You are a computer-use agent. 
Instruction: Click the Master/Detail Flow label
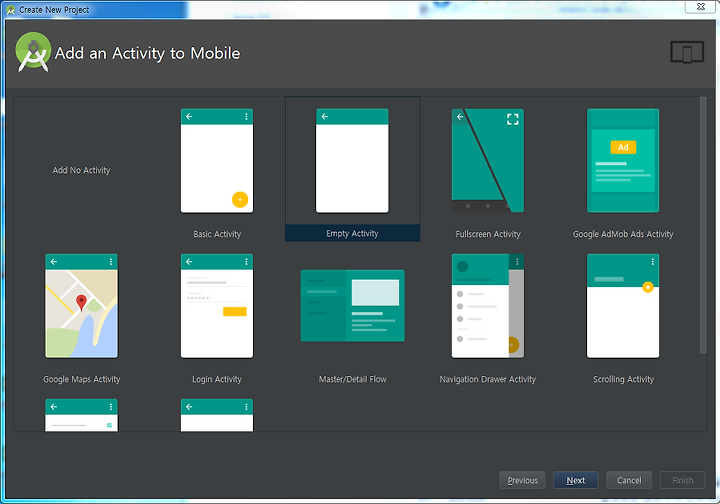coord(352,379)
